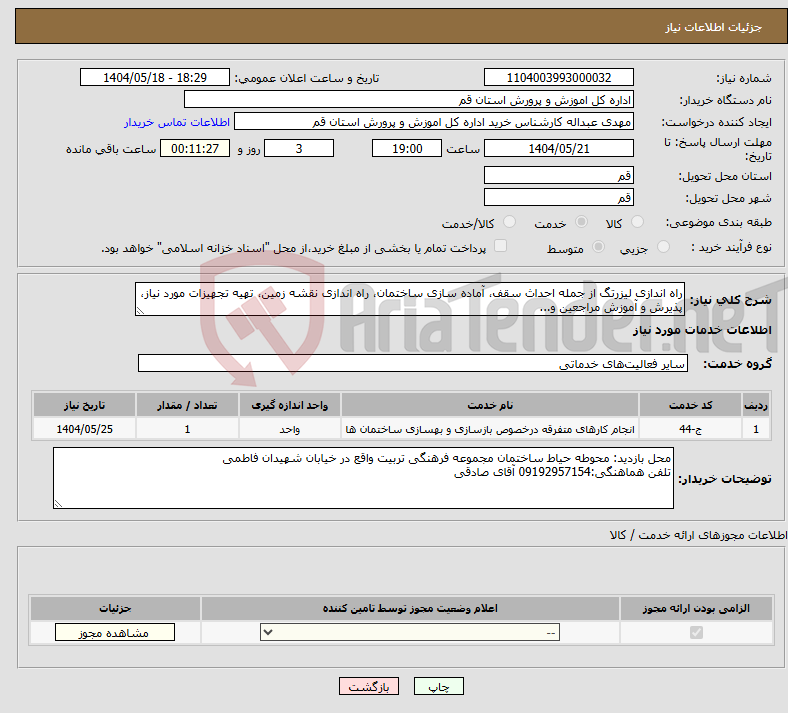Image resolution: width=788 pixels, height=713 pixels.
Task: Click the جزئیات اطلاعات نیاز title bar
Action: [x=401, y=27]
